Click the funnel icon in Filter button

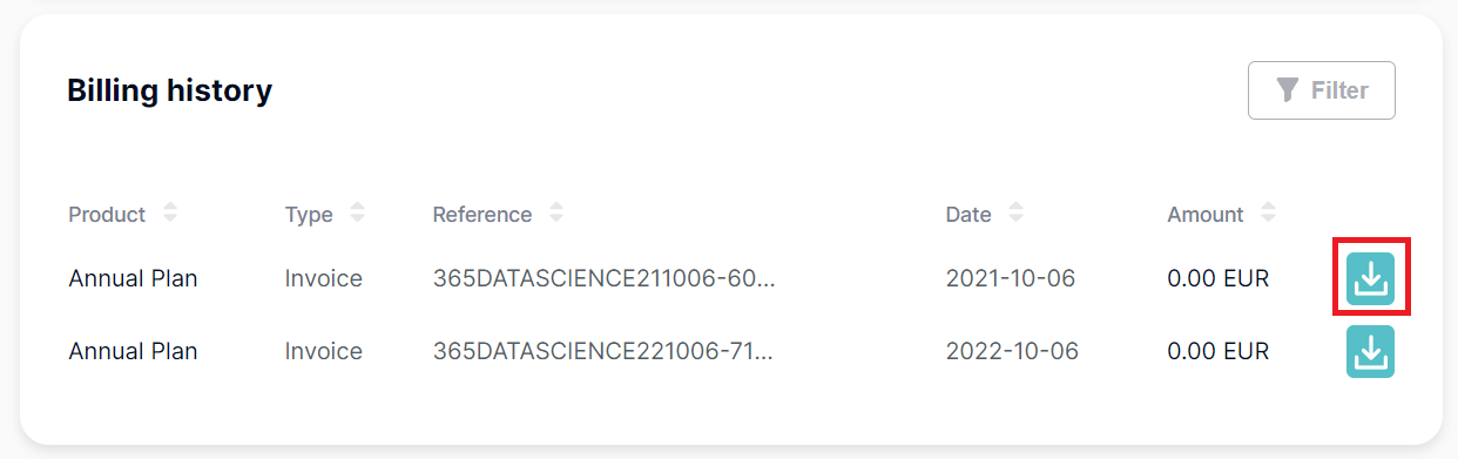[1288, 91]
